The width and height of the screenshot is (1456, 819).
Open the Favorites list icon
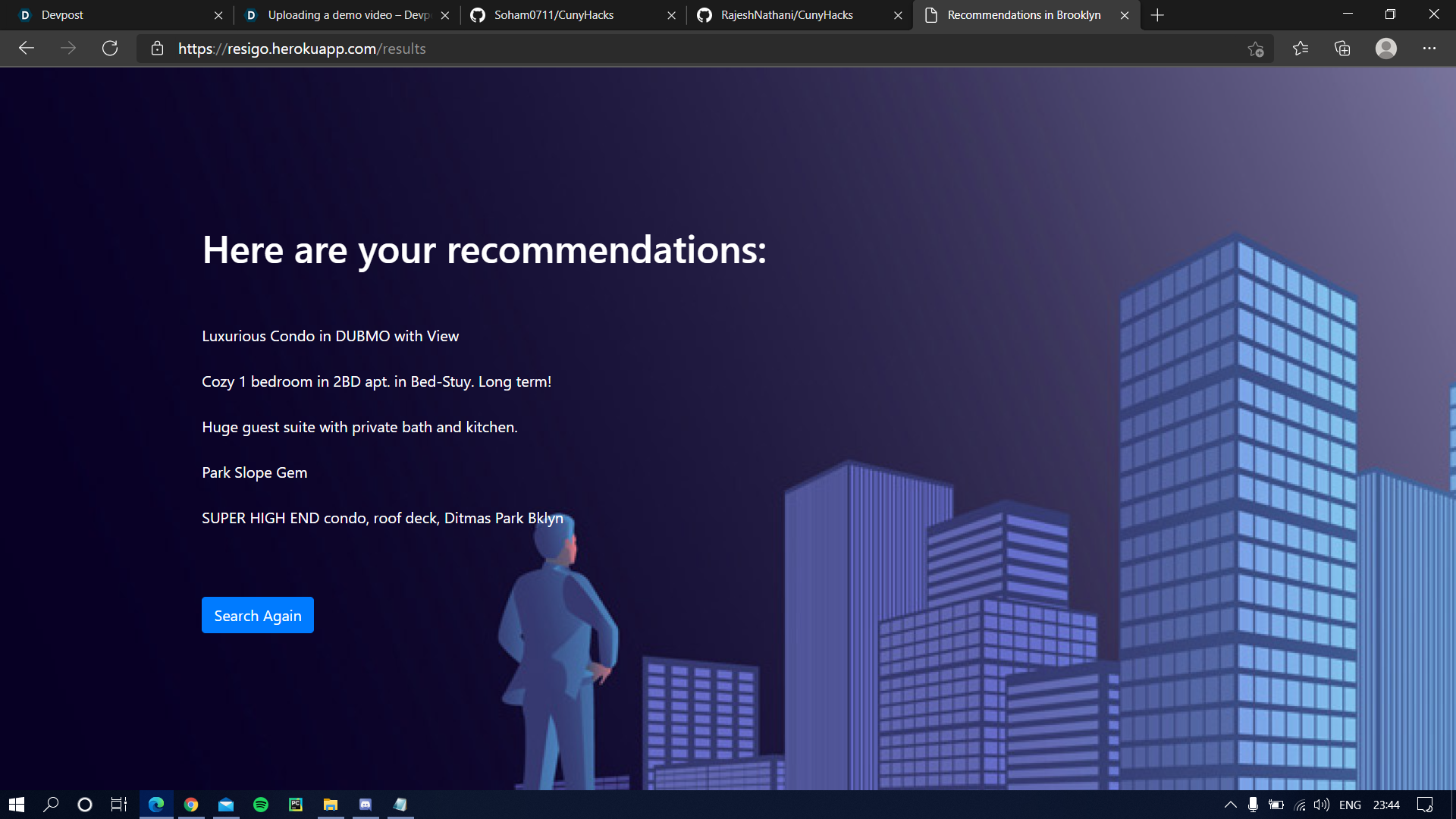pyautogui.click(x=1301, y=49)
